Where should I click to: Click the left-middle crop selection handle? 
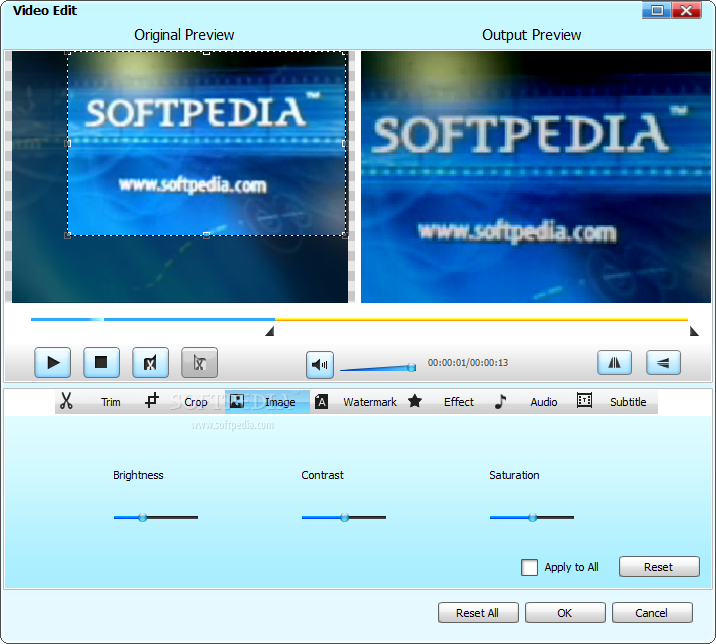coord(68,143)
